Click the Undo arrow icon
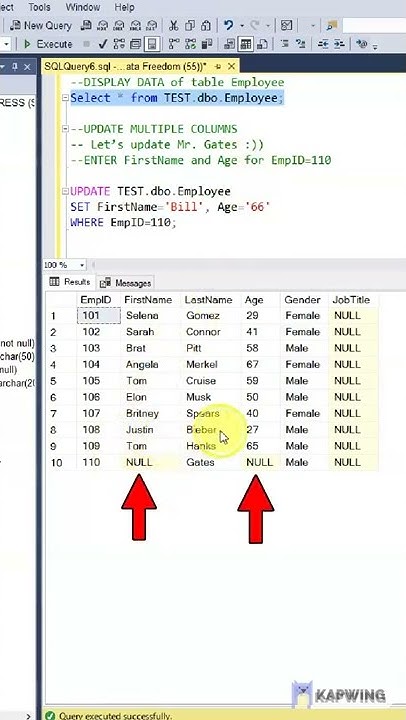Viewport: 406px width, 720px height. (229, 25)
